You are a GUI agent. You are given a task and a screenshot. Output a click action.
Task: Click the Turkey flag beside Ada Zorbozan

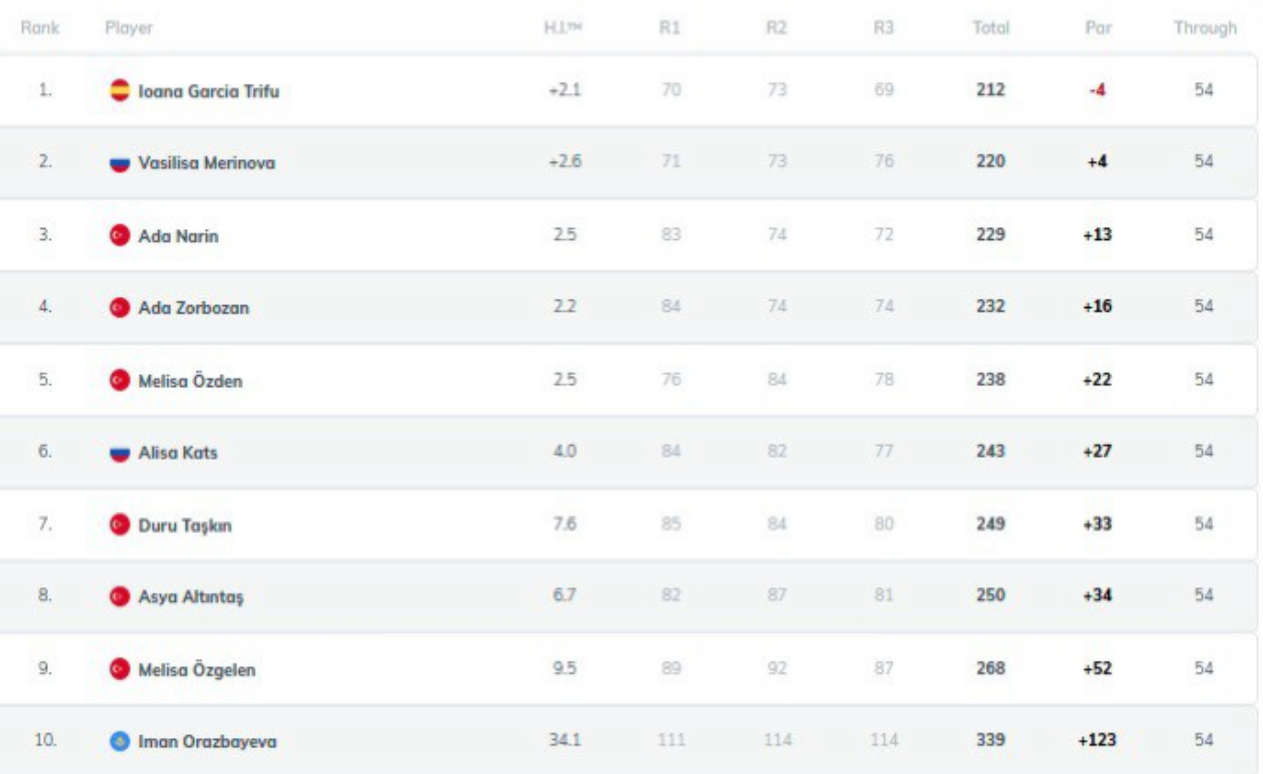pyautogui.click(x=119, y=308)
